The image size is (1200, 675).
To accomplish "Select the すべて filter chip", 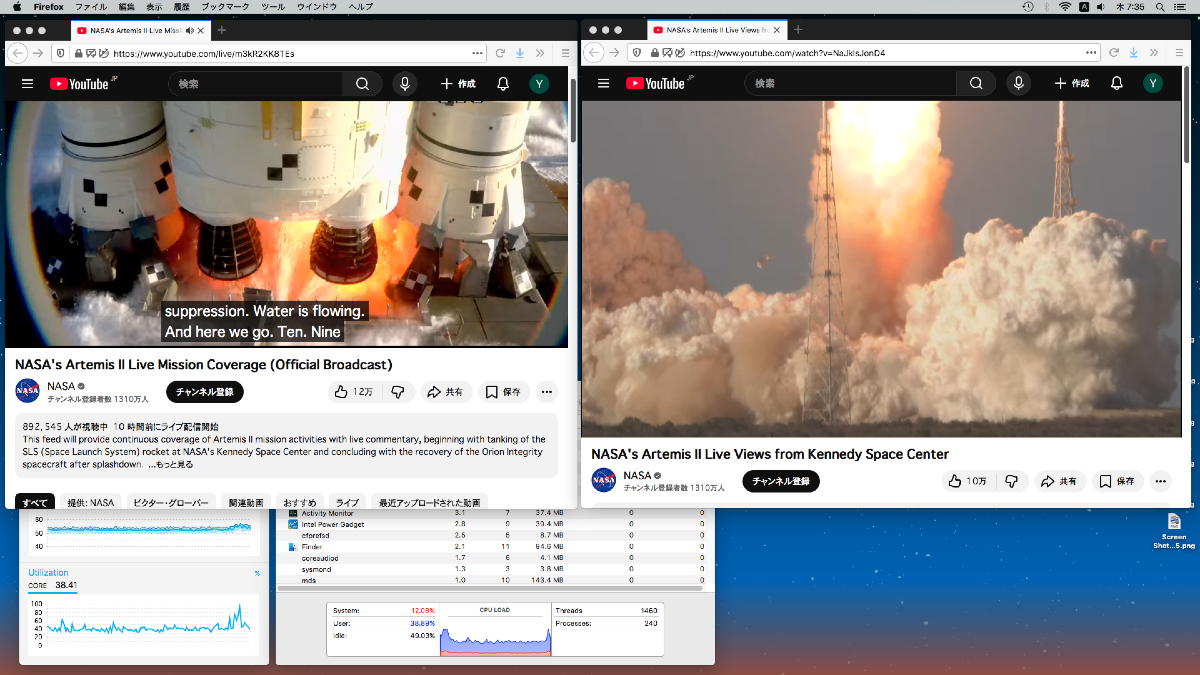I will 35,502.
